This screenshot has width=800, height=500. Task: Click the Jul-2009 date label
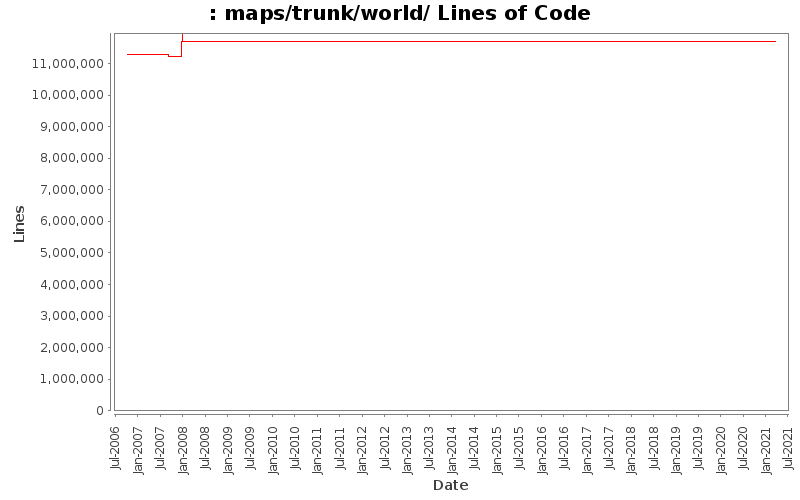[250, 448]
